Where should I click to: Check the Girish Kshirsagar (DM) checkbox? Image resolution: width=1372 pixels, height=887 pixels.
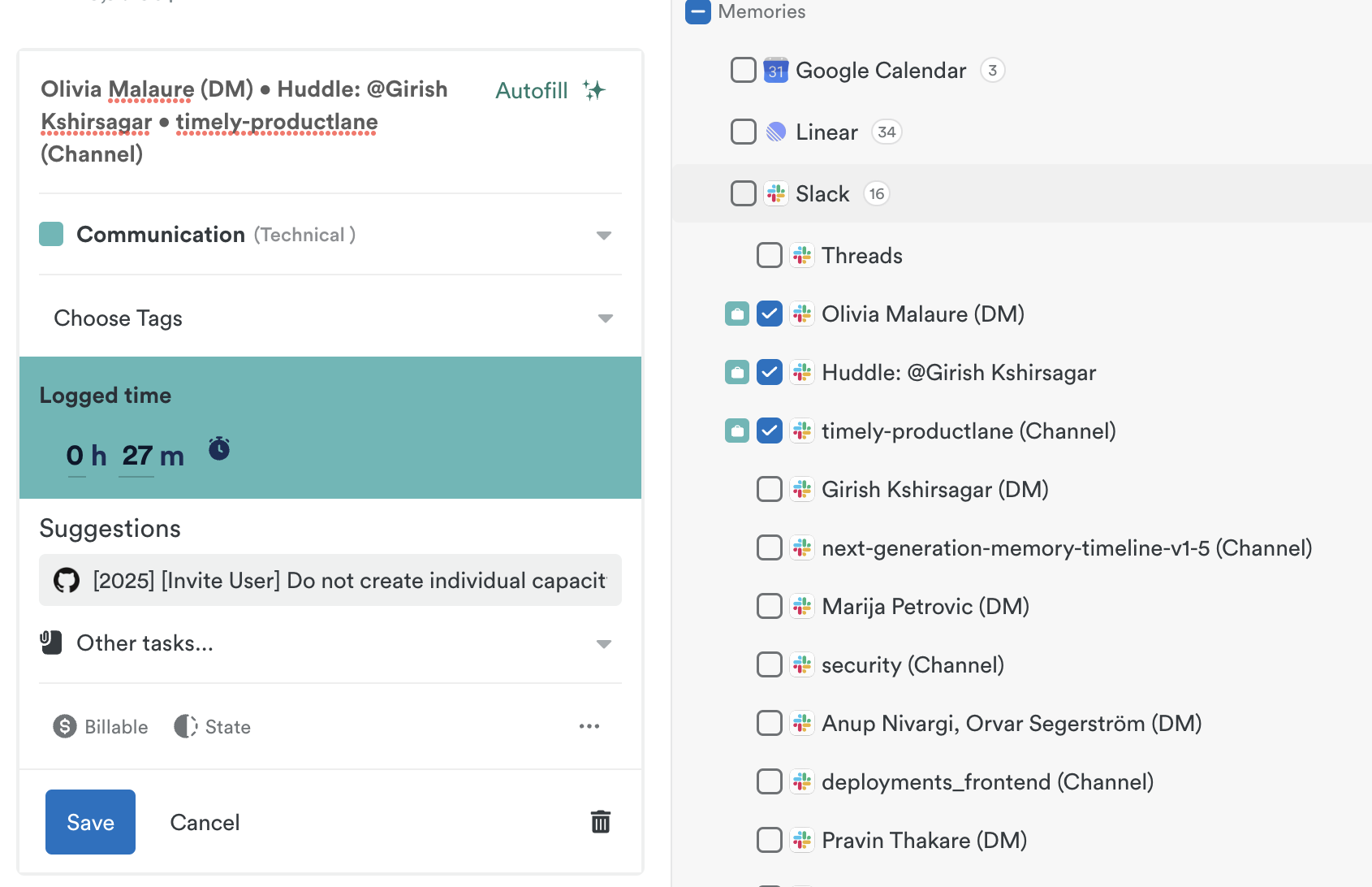pyautogui.click(x=769, y=489)
